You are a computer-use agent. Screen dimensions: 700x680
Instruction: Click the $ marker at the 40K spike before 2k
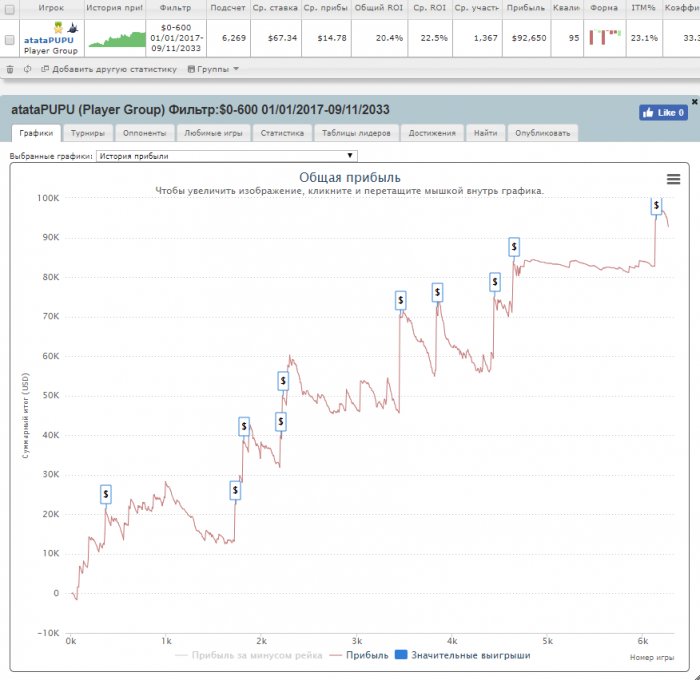pos(244,426)
